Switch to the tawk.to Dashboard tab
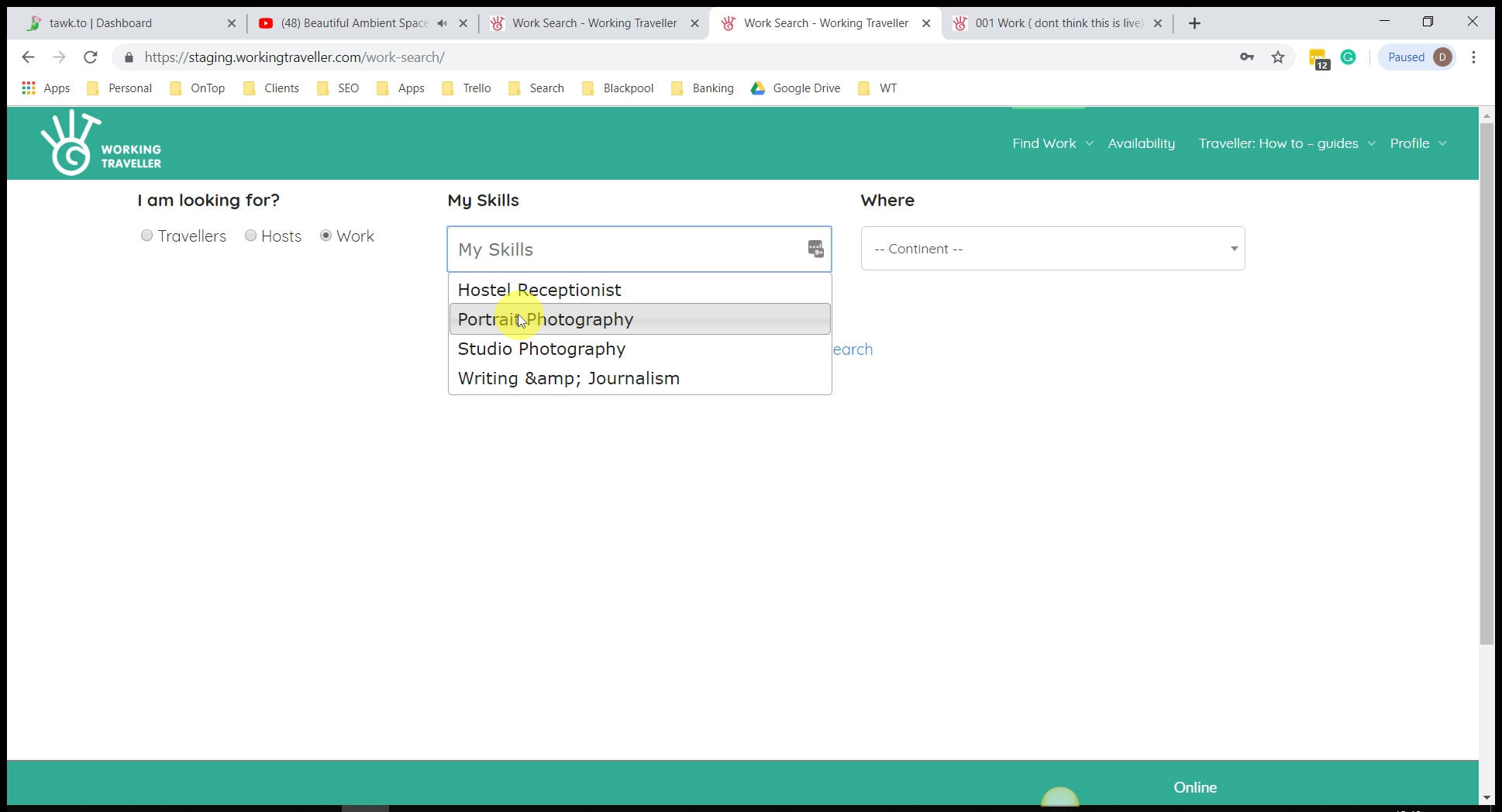Screen dimensions: 1502x812 124,23
